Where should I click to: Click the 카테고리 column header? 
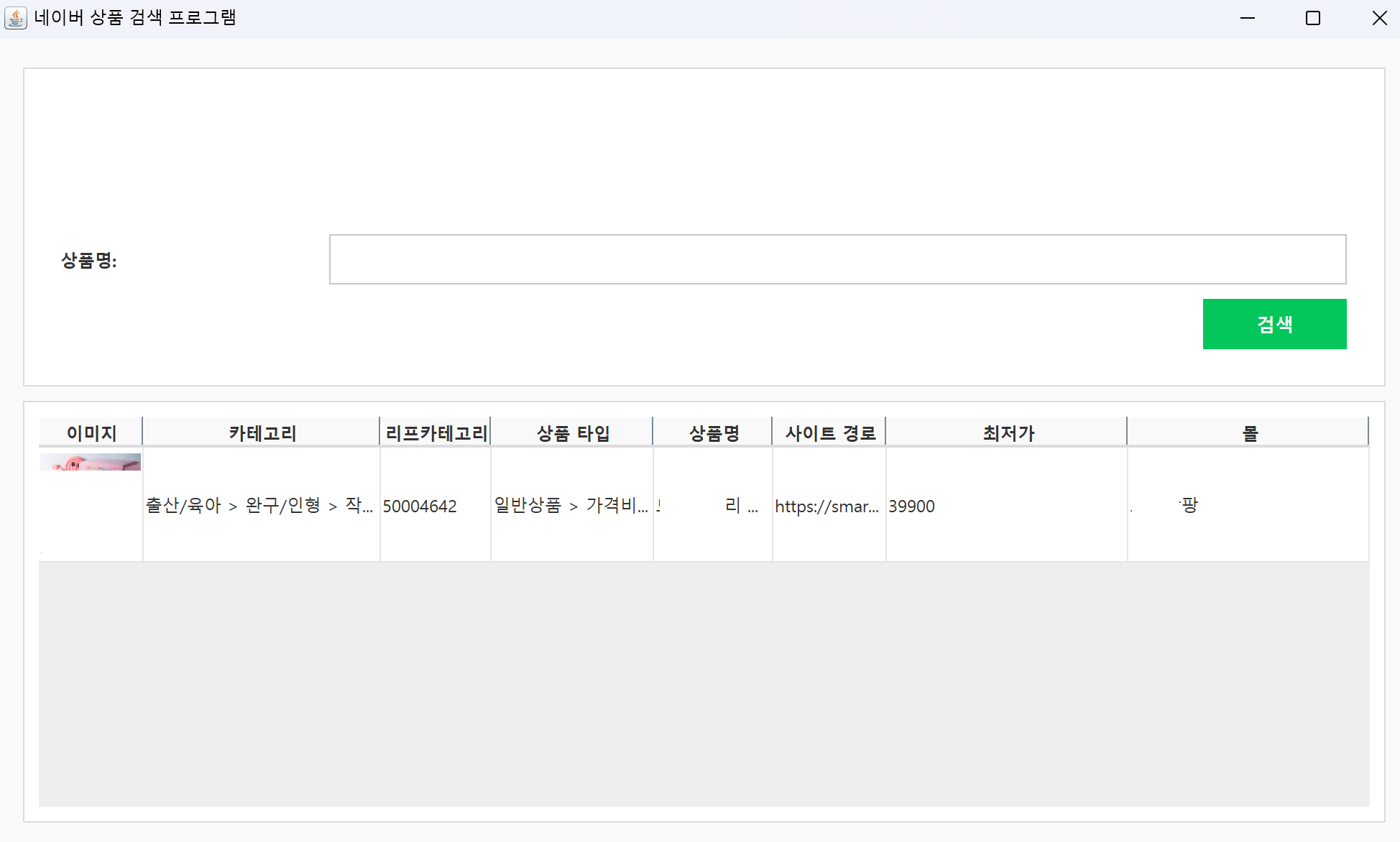262,432
